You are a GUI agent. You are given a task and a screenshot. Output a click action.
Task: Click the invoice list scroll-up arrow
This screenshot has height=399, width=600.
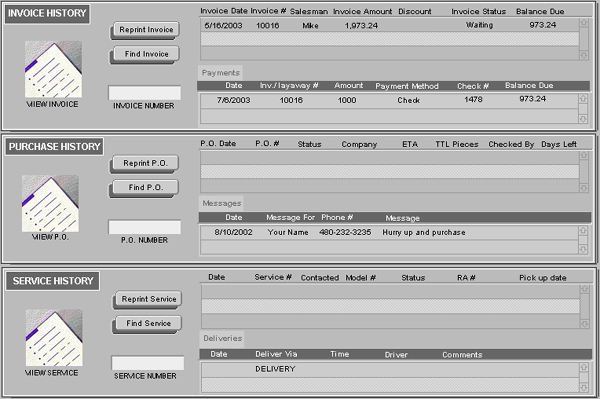(584, 23)
